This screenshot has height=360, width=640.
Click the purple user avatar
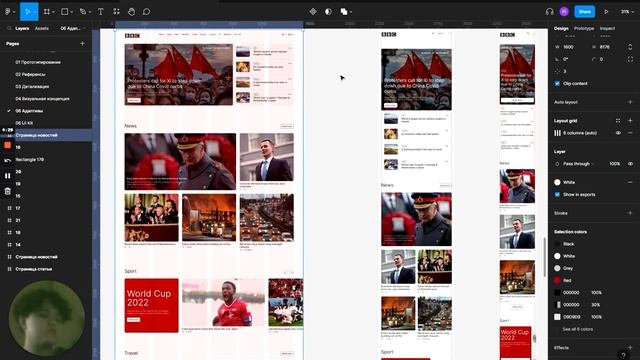pos(564,12)
